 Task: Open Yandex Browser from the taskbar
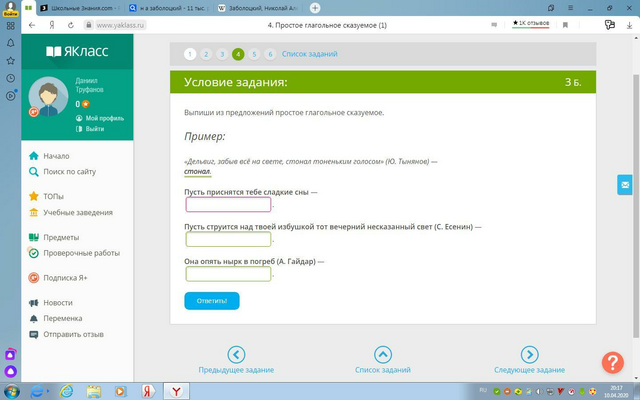(176, 391)
